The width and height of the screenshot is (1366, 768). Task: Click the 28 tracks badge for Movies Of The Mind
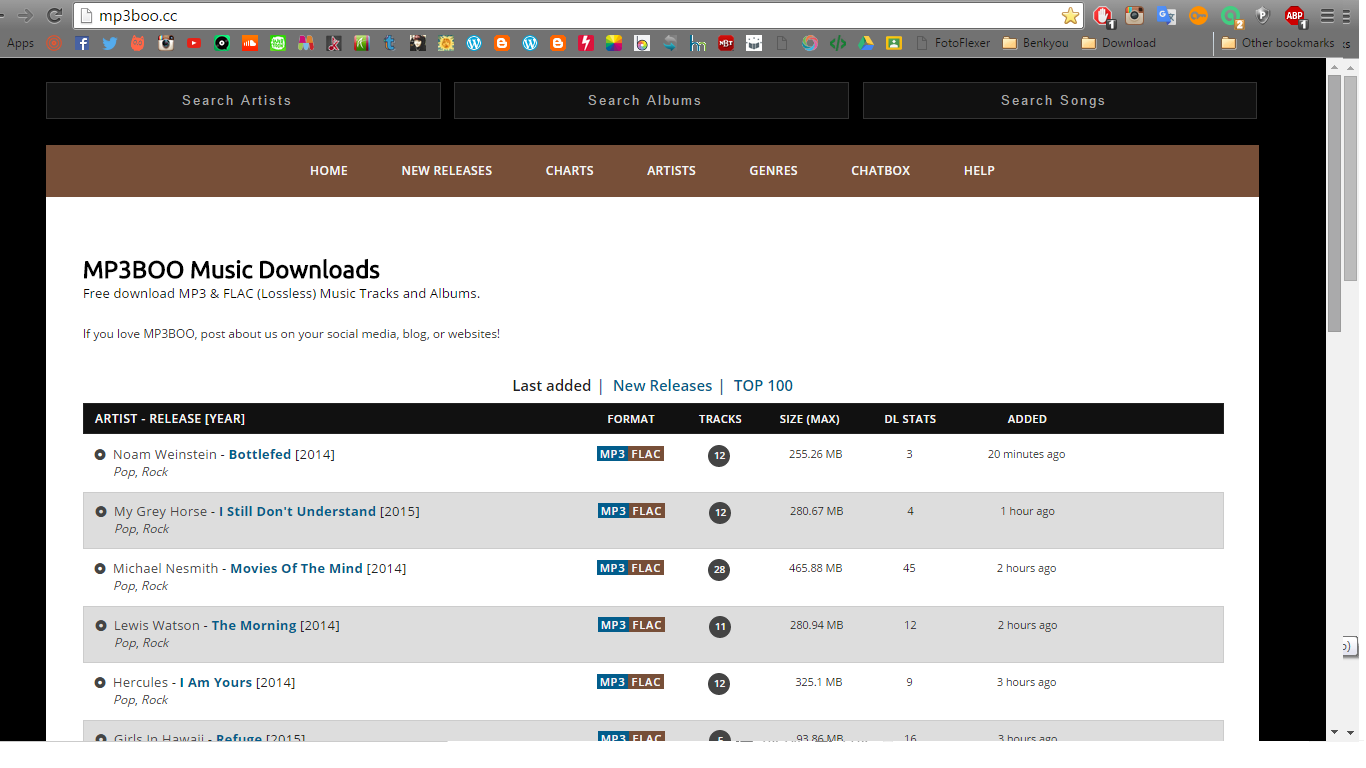[719, 570]
